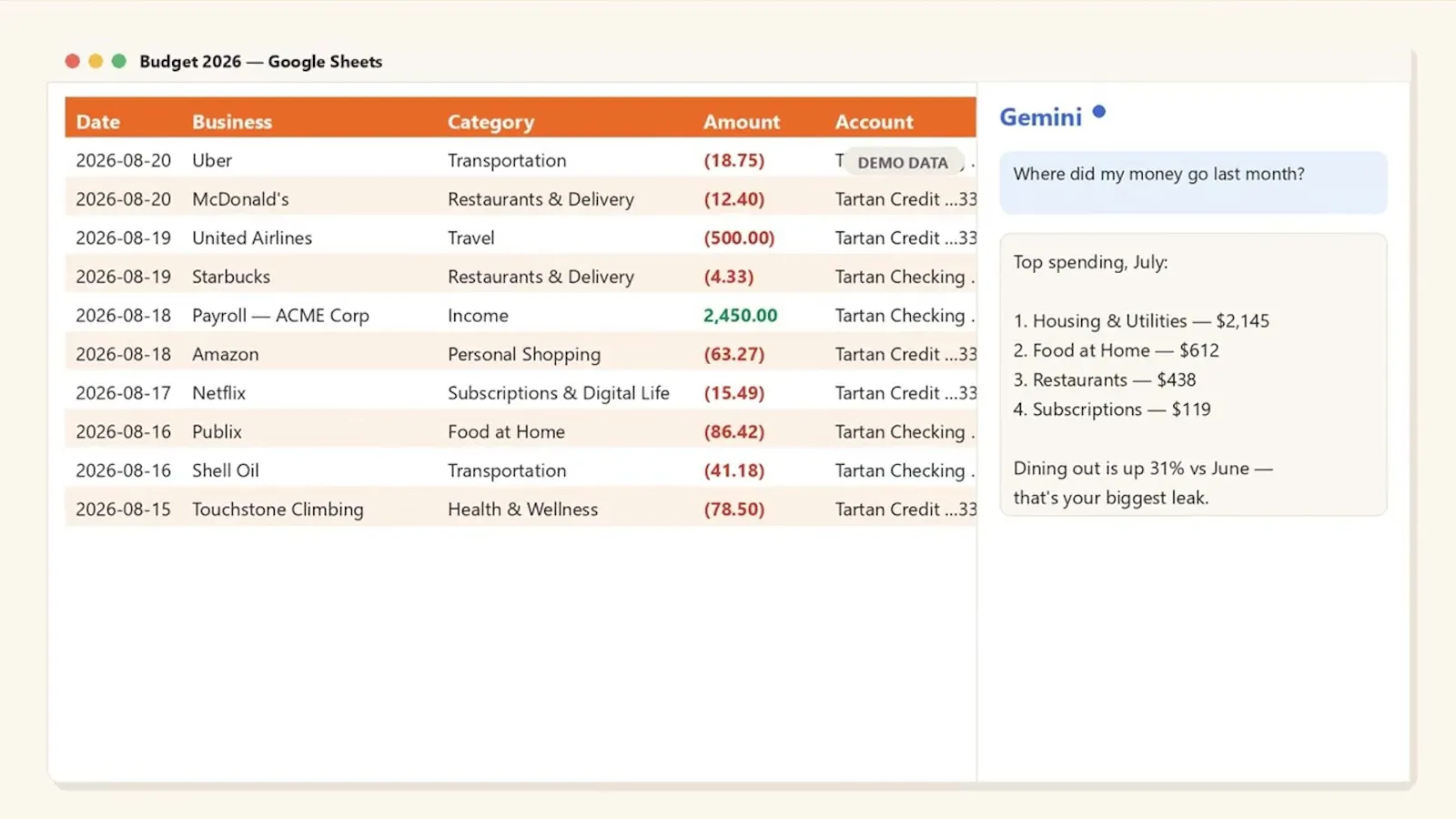Select the (86.42) amount cell
Image resolution: width=1456 pixels, height=819 pixels.
tap(734, 432)
